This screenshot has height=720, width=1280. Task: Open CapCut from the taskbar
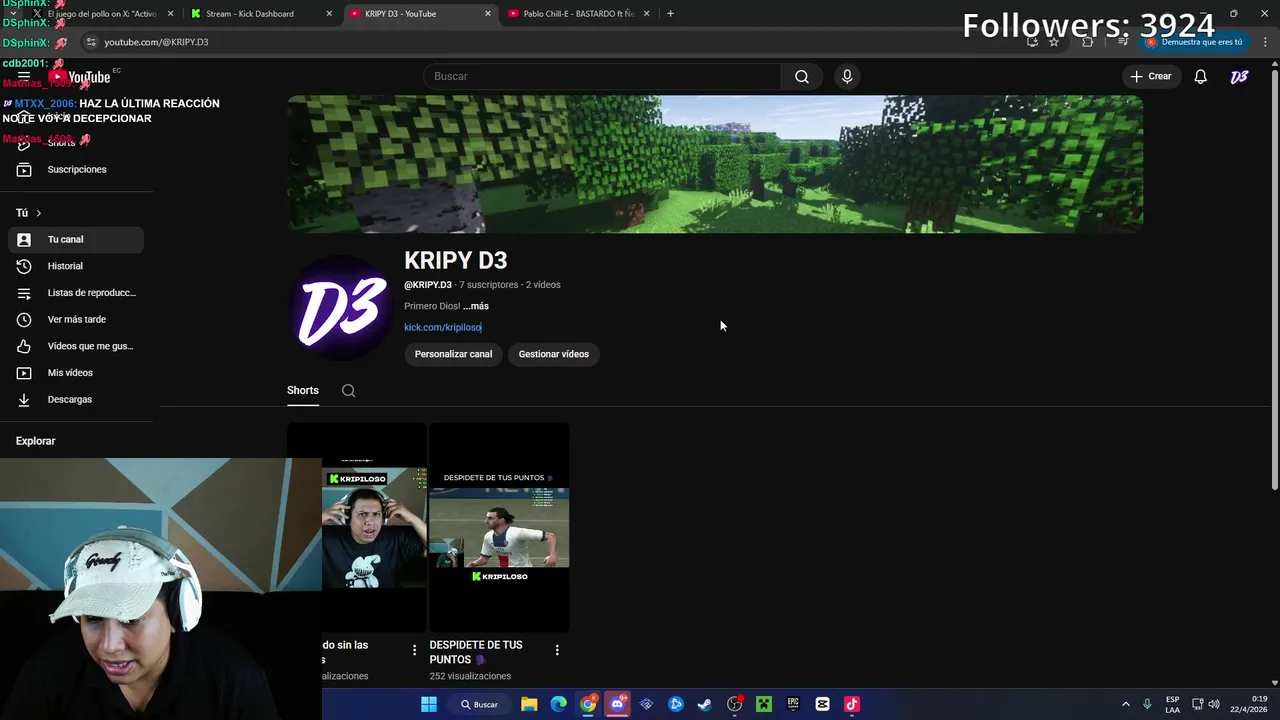click(822, 704)
